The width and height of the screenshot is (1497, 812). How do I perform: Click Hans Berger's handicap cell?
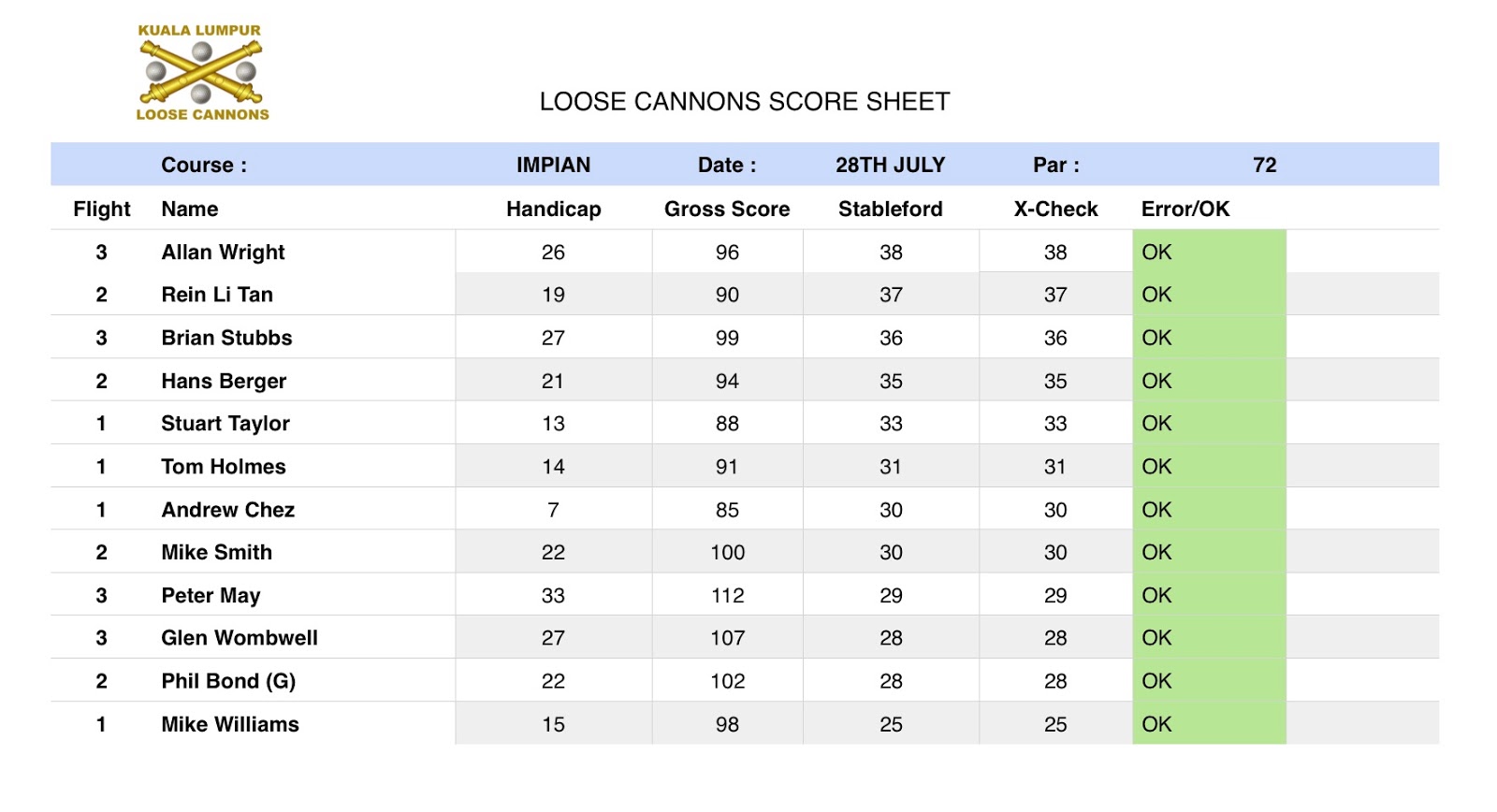[x=553, y=381]
